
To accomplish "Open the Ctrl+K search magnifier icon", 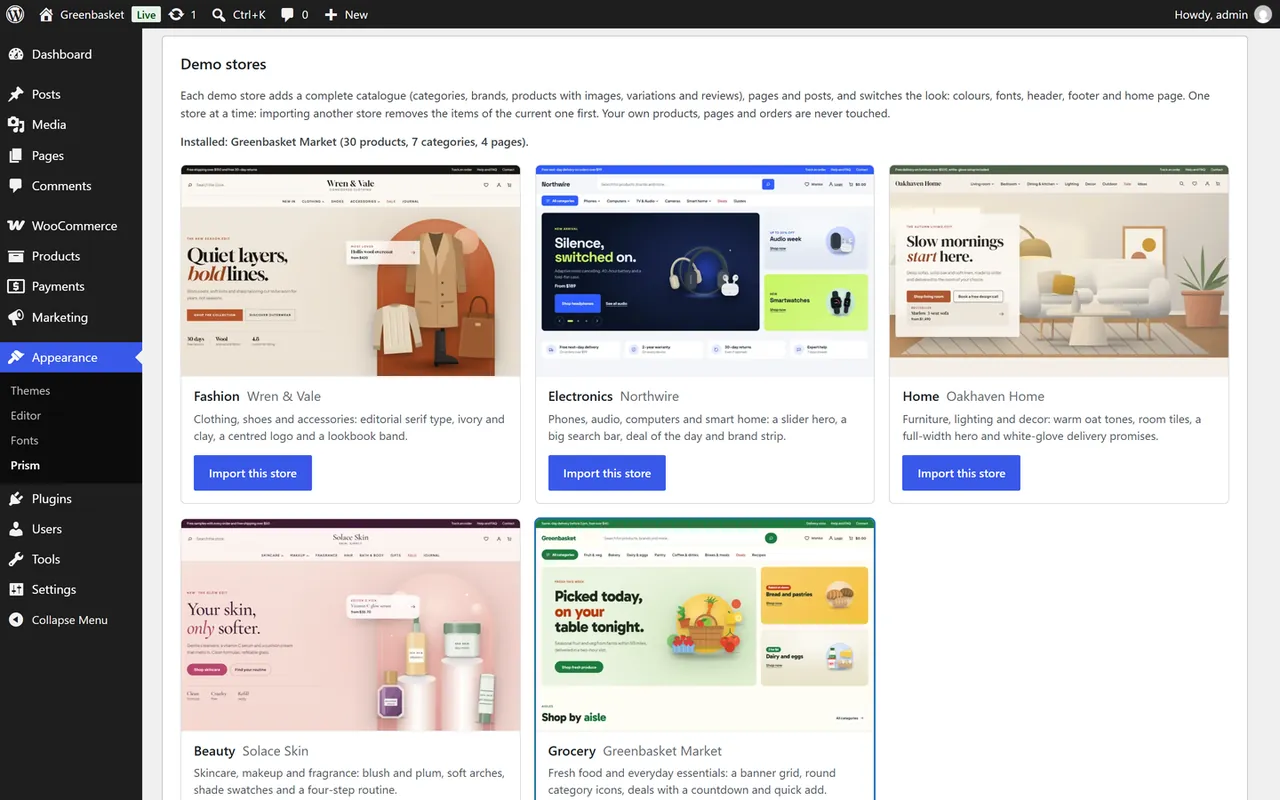I will [x=218, y=14].
